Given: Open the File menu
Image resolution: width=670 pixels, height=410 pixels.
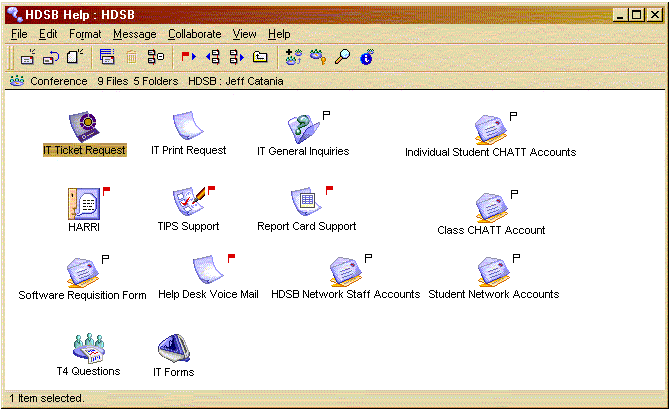Looking at the screenshot, I should [19, 34].
